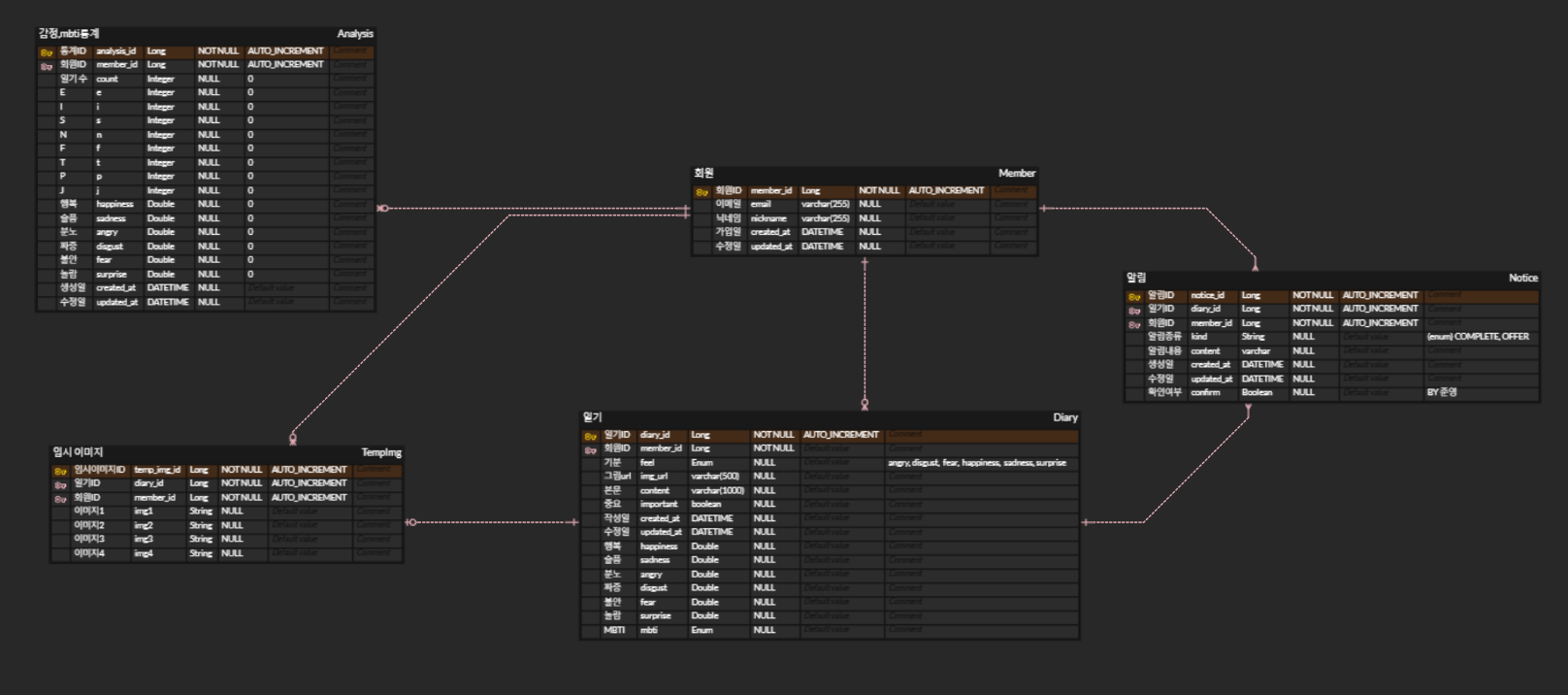Click the Diary table name label
The image size is (1568, 695).
point(1065,417)
